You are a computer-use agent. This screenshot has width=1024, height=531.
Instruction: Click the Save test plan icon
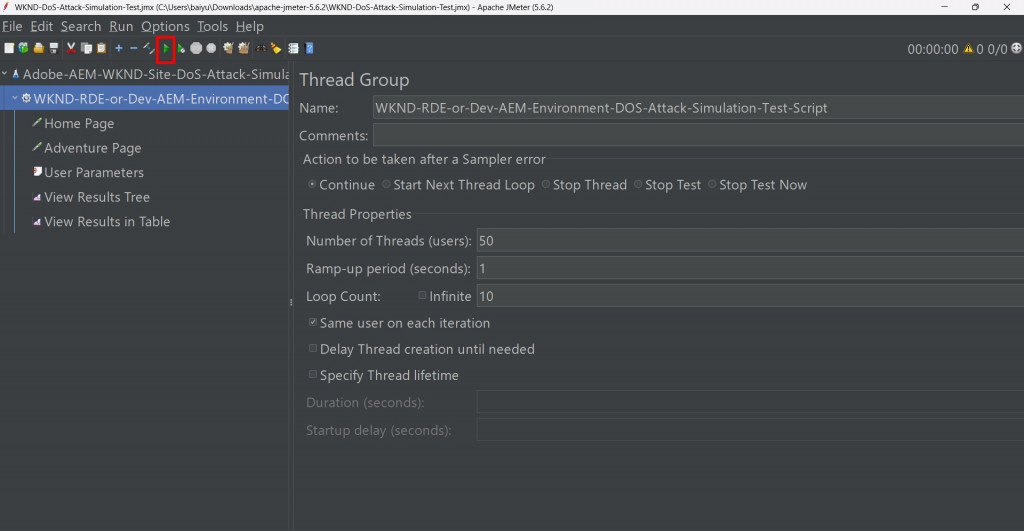tap(54, 48)
